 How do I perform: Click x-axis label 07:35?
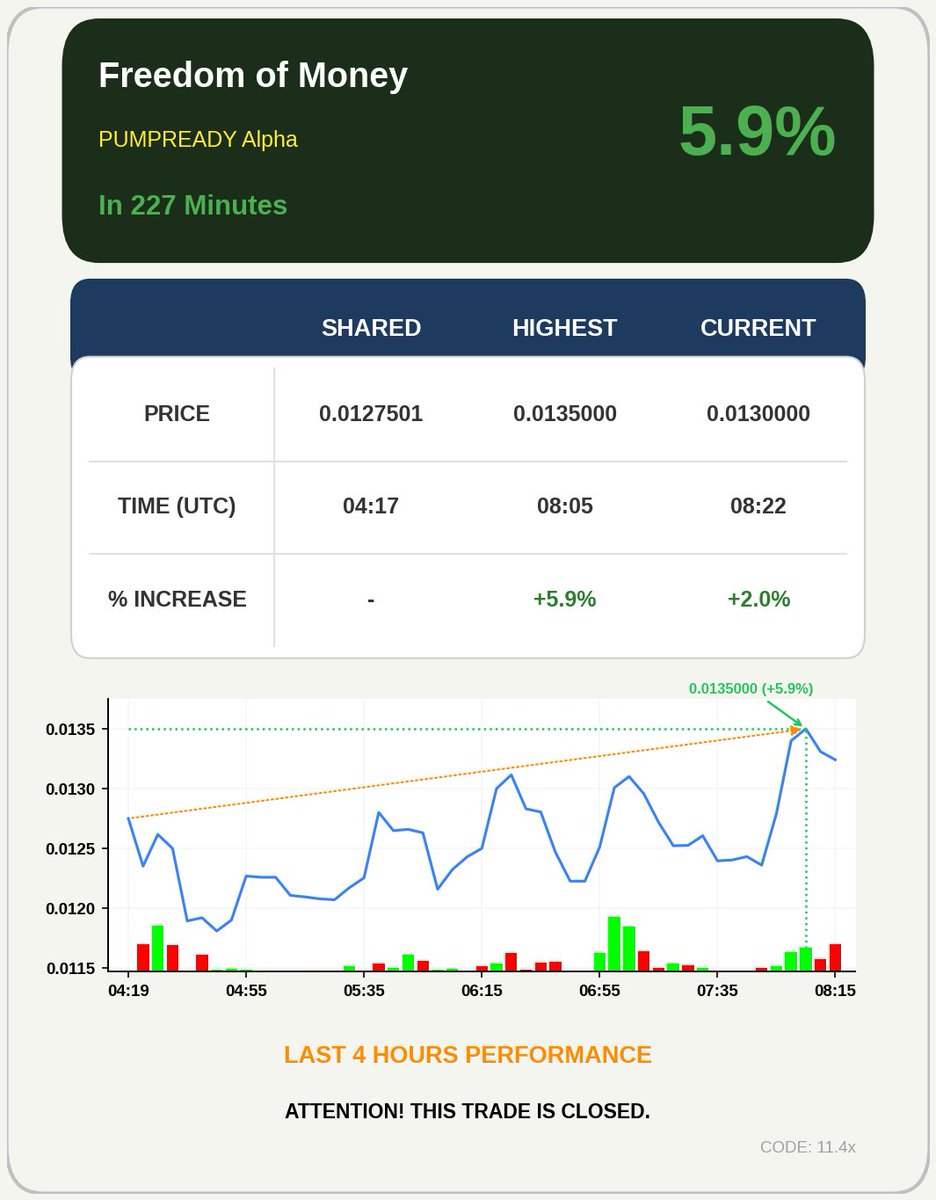717,990
